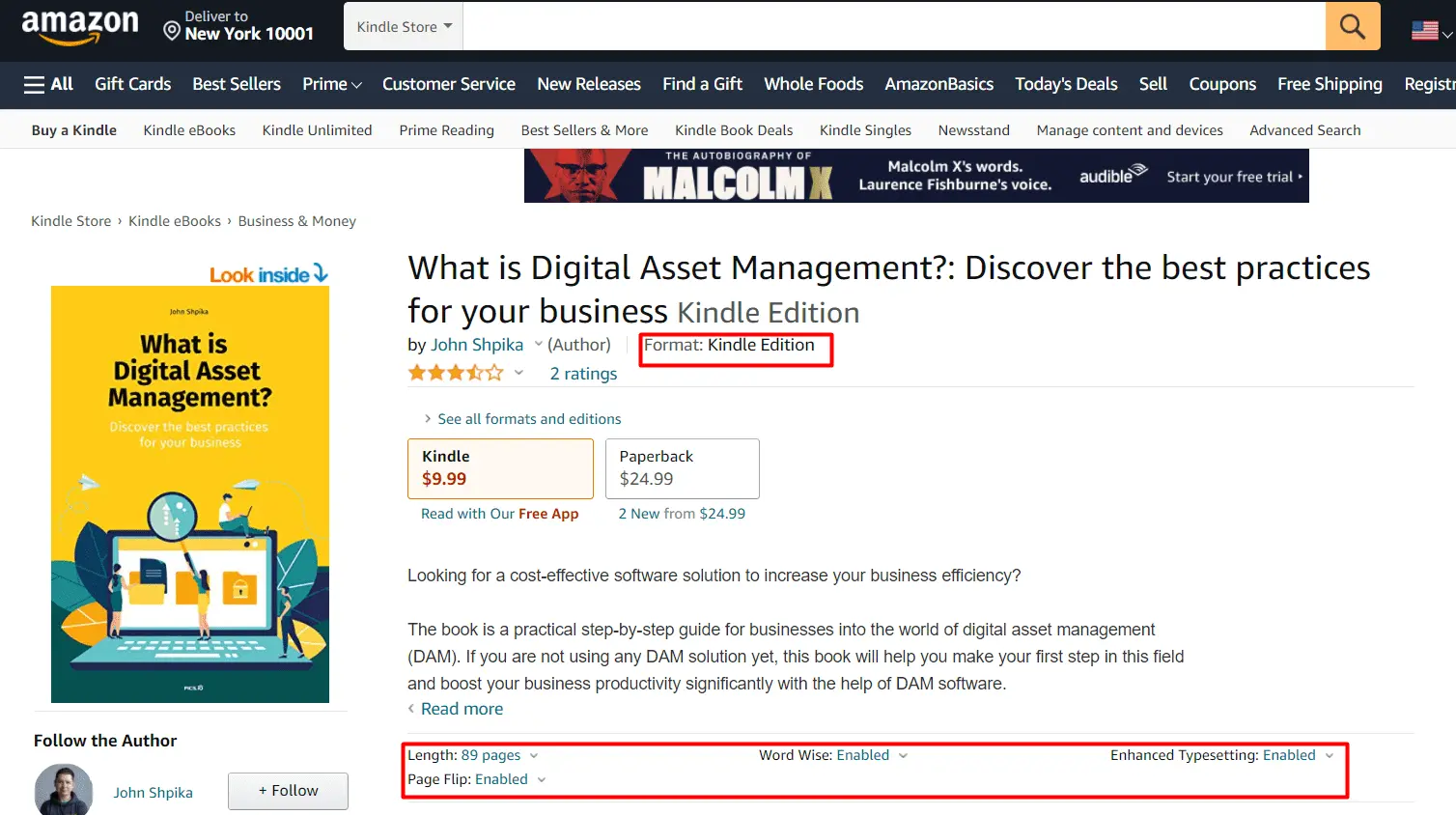
Task: Open Newsstand tab
Action: coord(973,130)
